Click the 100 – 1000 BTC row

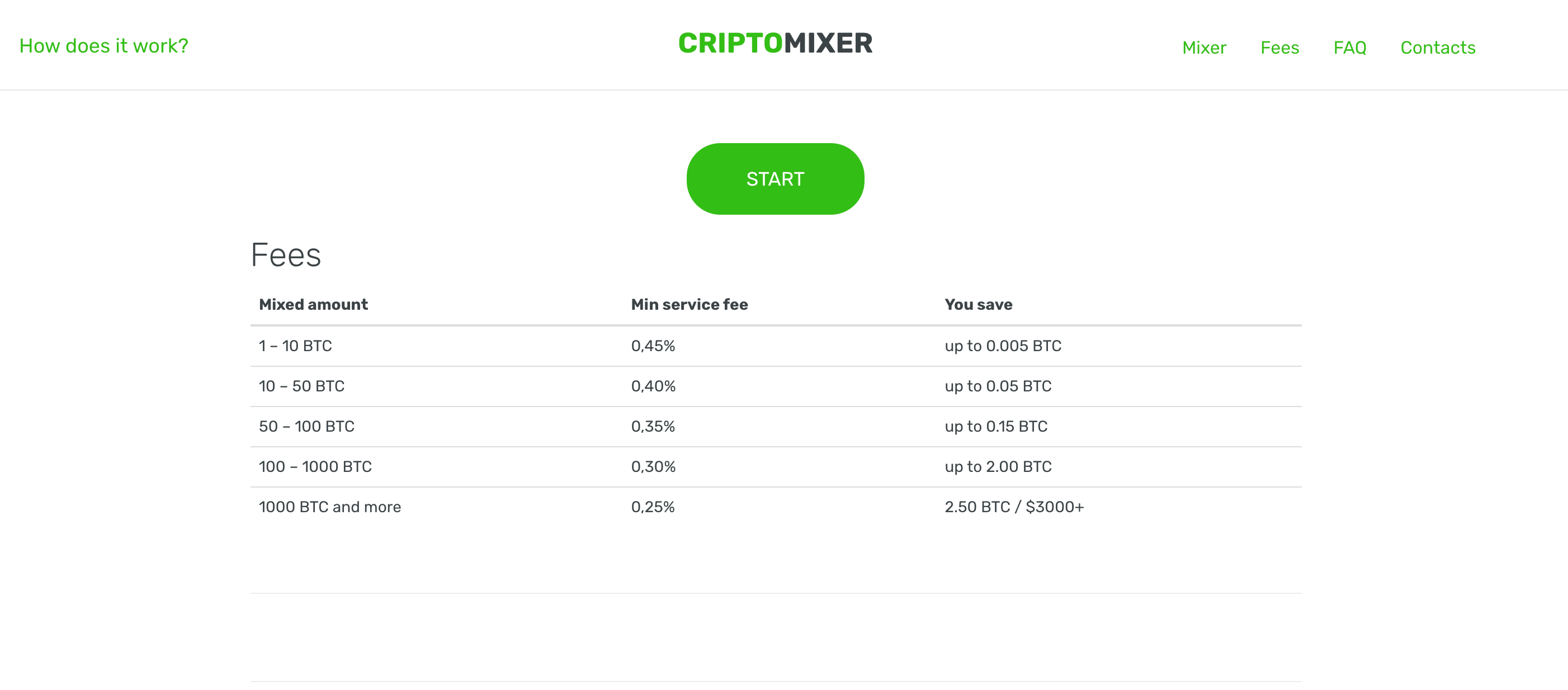(x=776, y=467)
